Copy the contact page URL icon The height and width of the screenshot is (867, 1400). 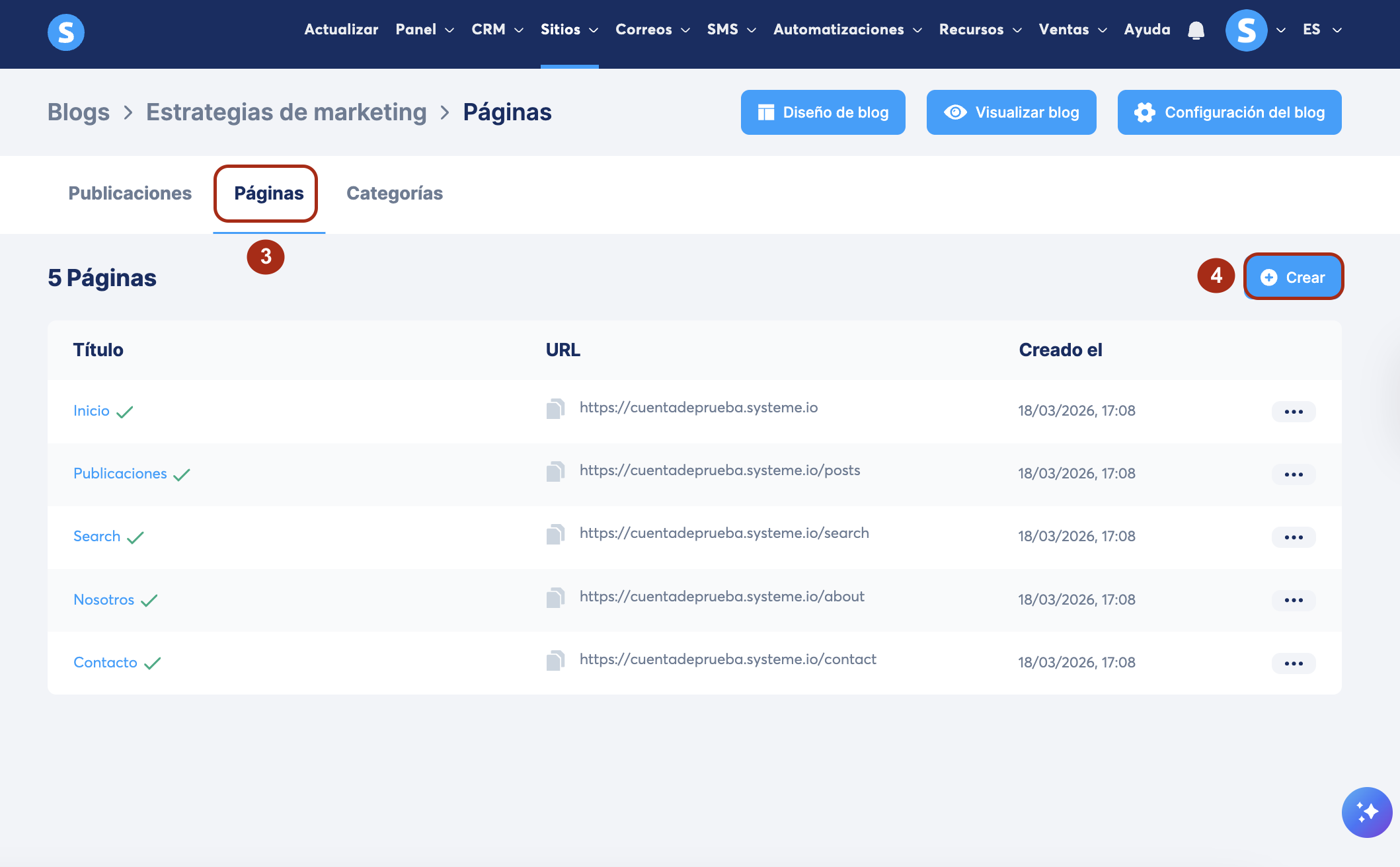click(555, 661)
